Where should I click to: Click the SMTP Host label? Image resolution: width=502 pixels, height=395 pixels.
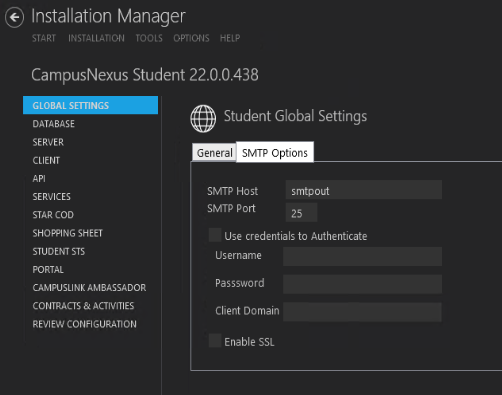(233, 191)
